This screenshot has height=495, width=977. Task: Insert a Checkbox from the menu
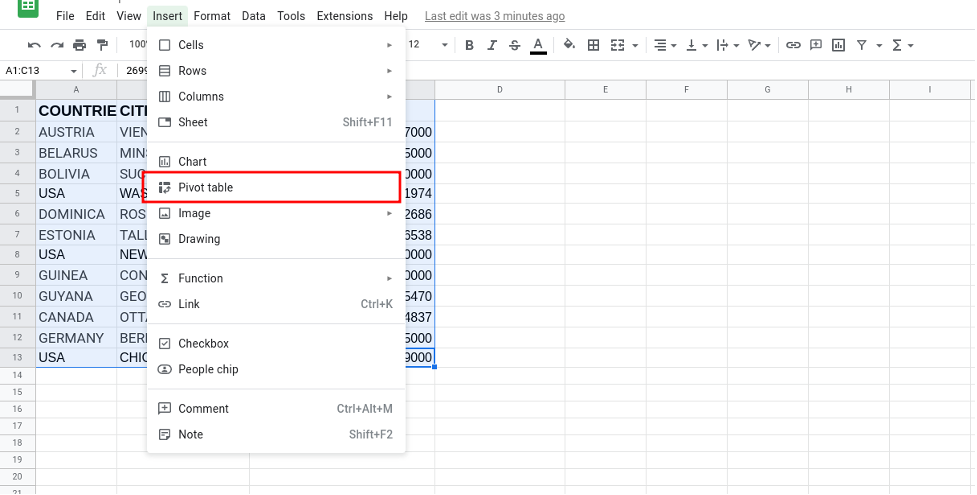click(x=276, y=344)
